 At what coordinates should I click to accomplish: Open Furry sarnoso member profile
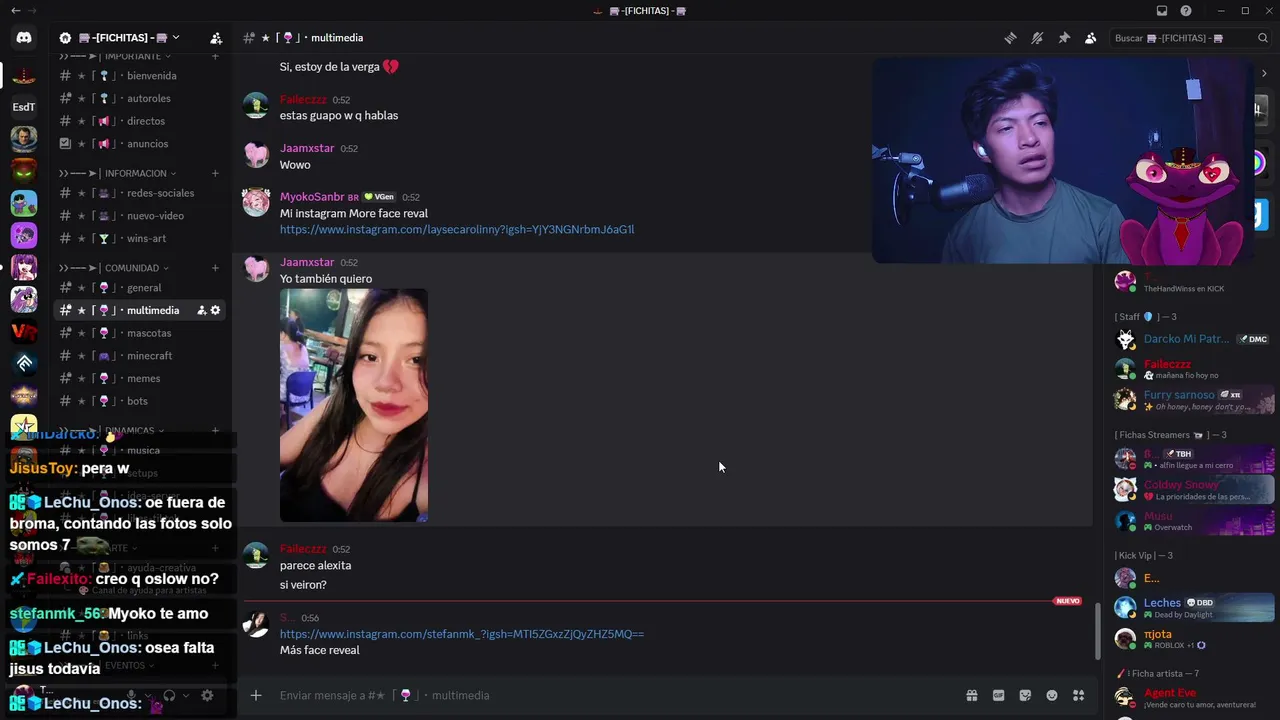(x=1194, y=400)
